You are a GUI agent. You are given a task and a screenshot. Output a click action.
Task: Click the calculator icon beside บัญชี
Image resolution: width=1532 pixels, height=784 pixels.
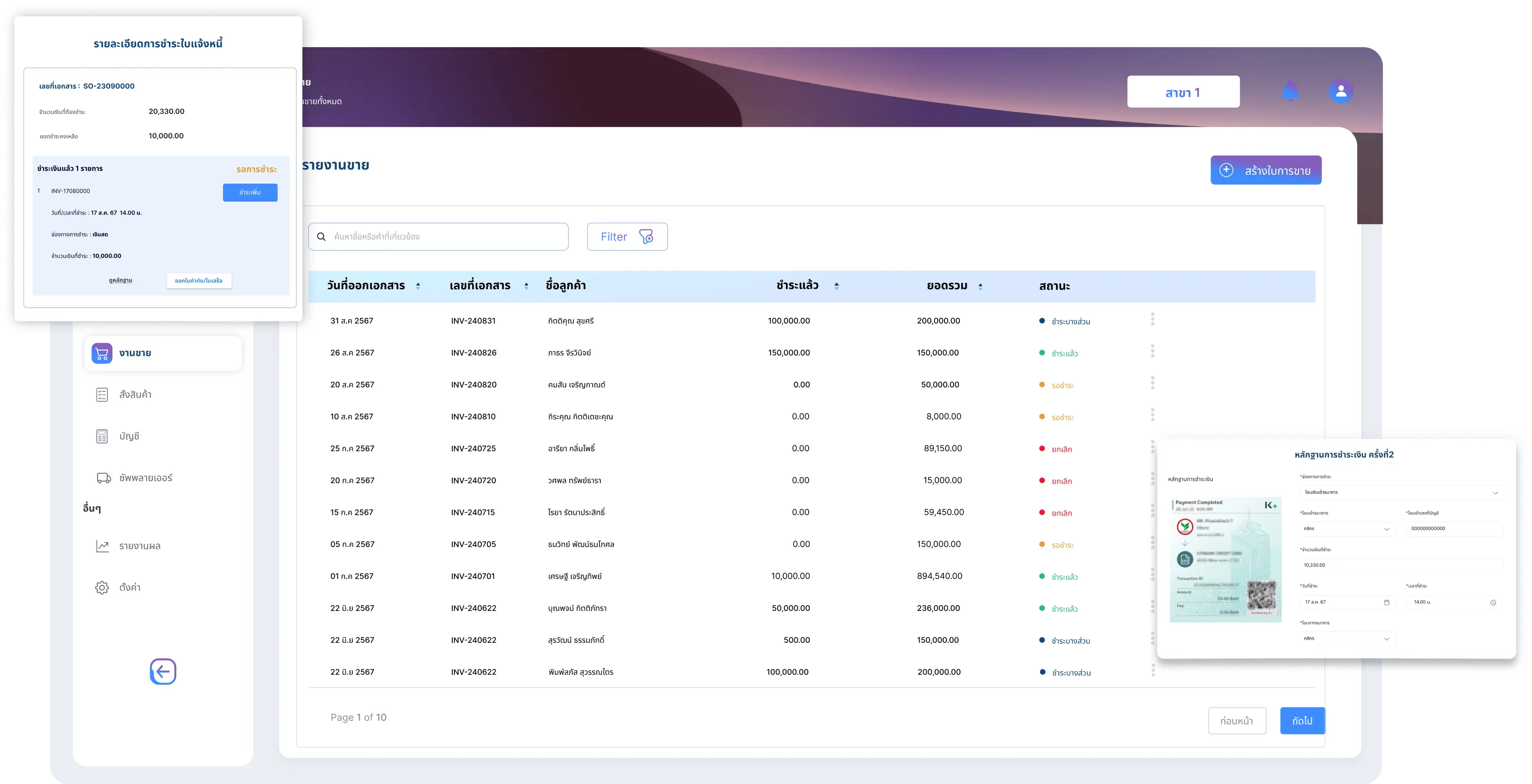pyautogui.click(x=102, y=436)
